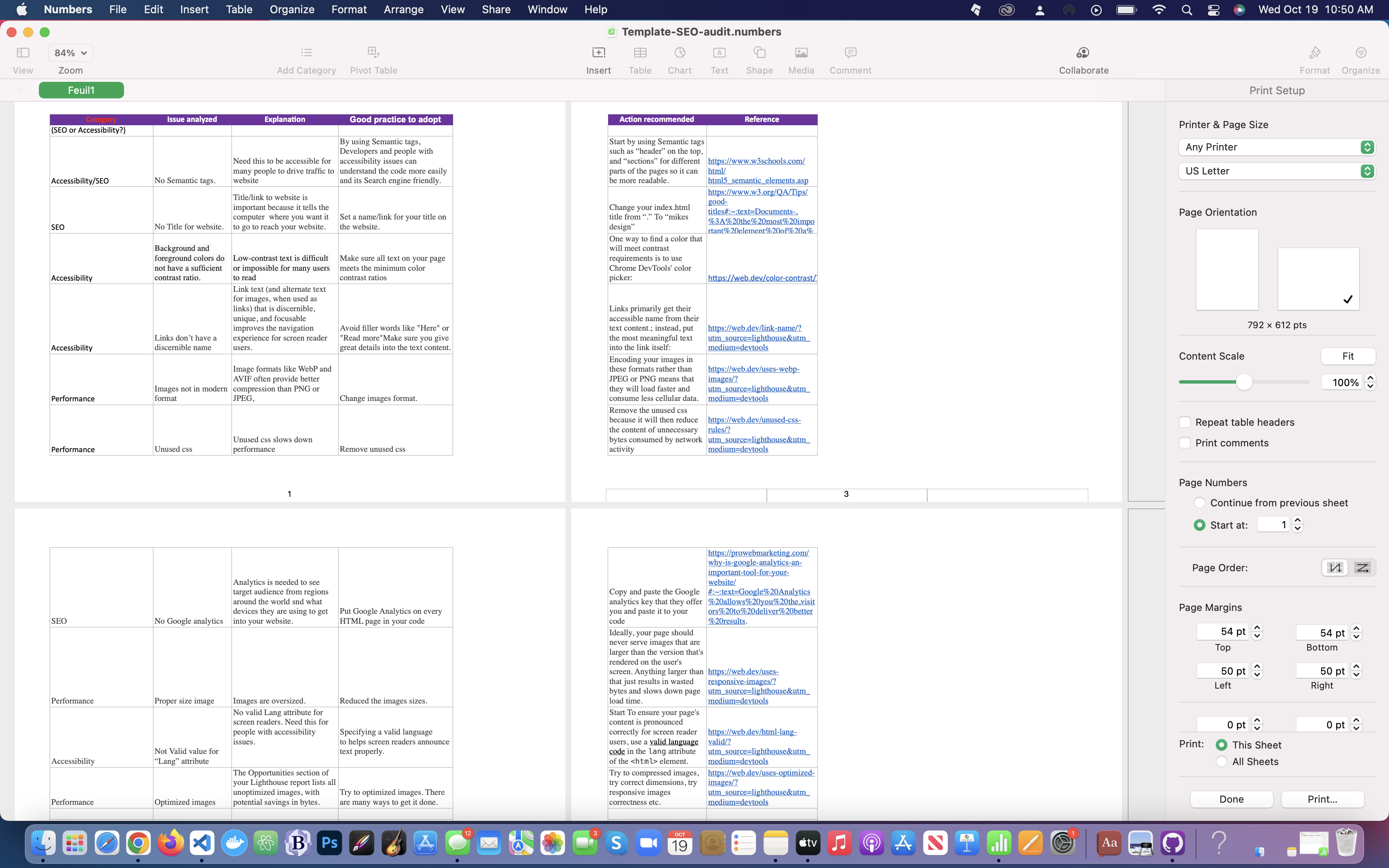Enable Repeat table headers
The height and width of the screenshot is (868, 1389).
pyautogui.click(x=1186, y=422)
